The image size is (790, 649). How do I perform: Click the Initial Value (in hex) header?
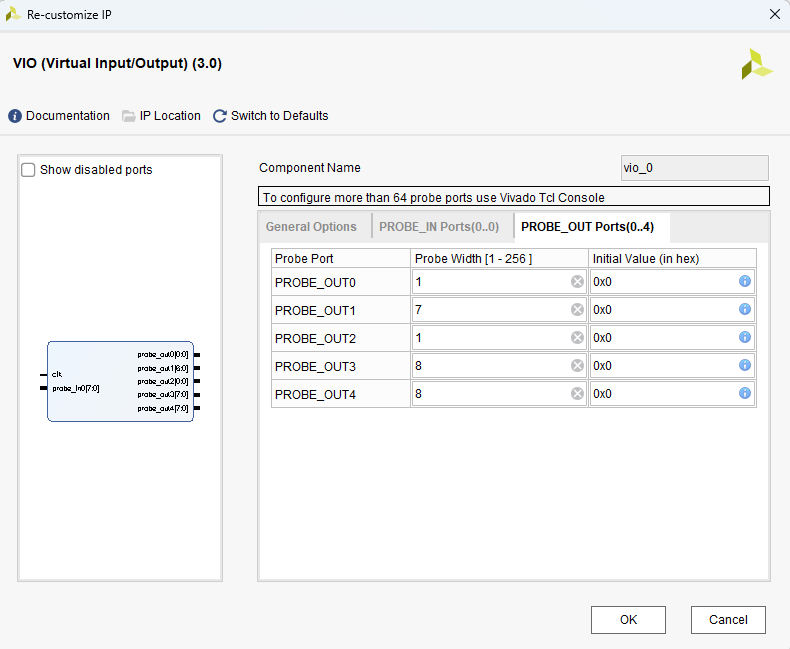pyautogui.click(x=673, y=258)
